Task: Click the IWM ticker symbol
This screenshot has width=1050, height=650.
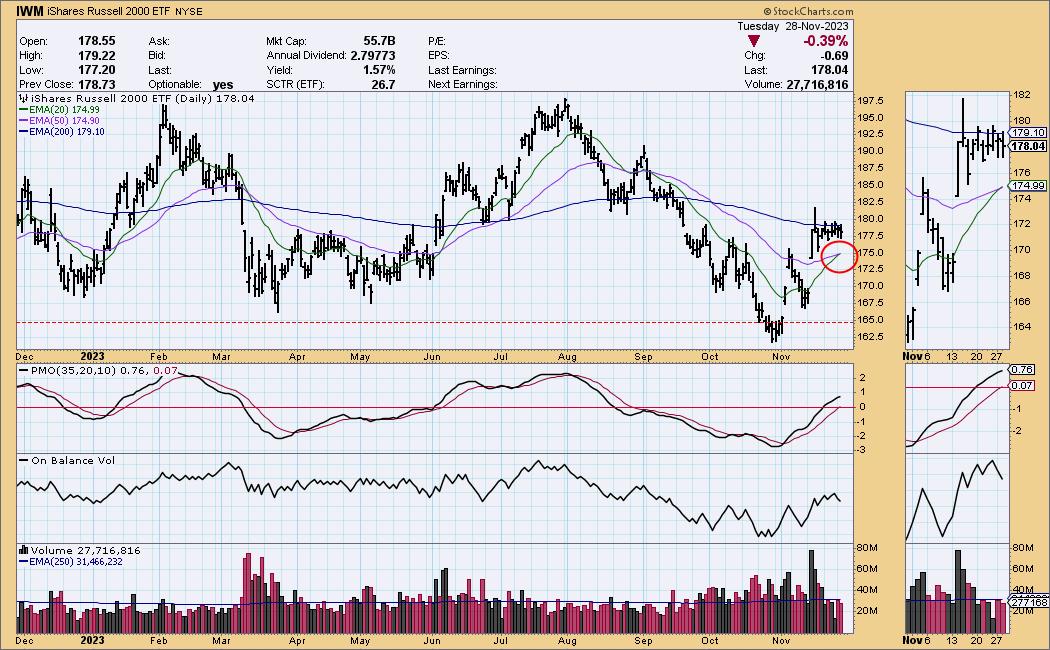Action: 29,11
